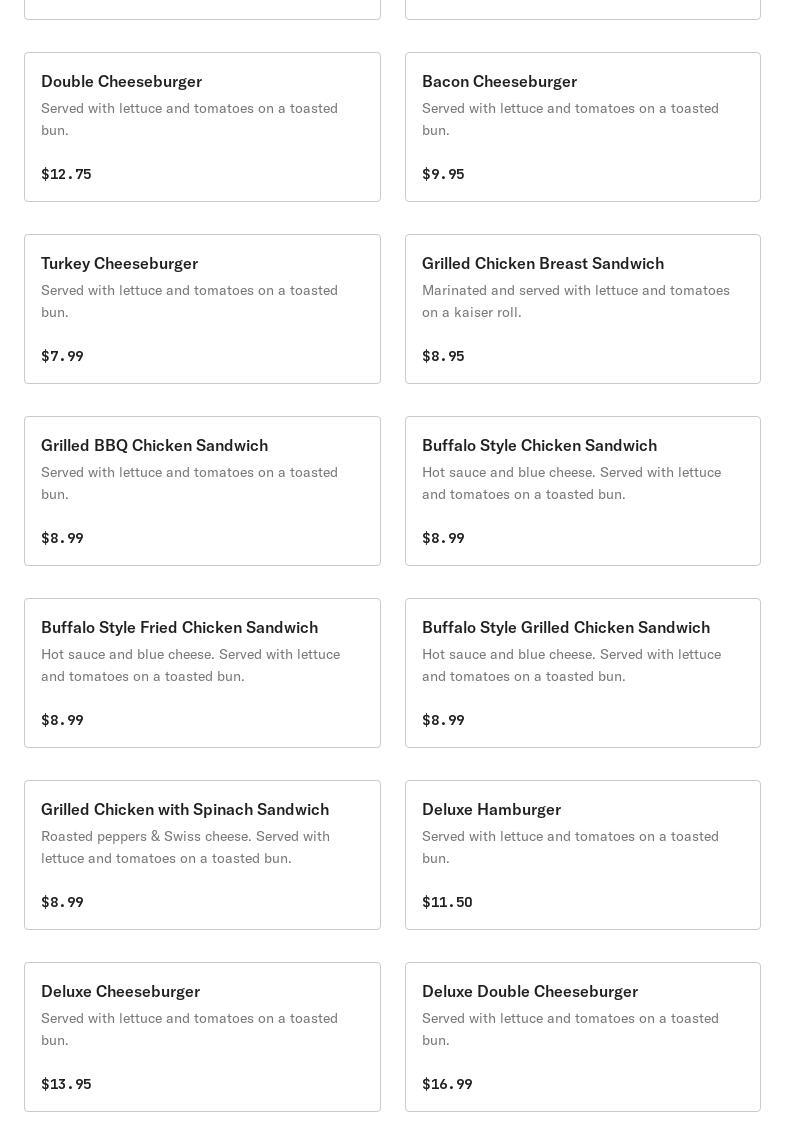
Task: Click the $11.50 Deluxe Hamburger price
Action: click(x=447, y=902)
